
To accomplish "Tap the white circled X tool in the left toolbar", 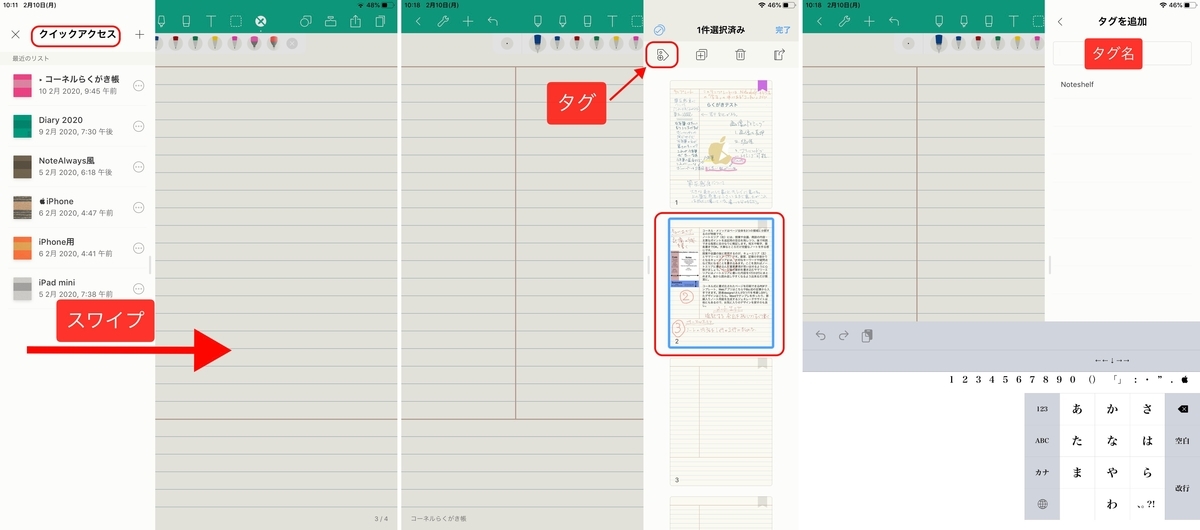I will [260, 20].
